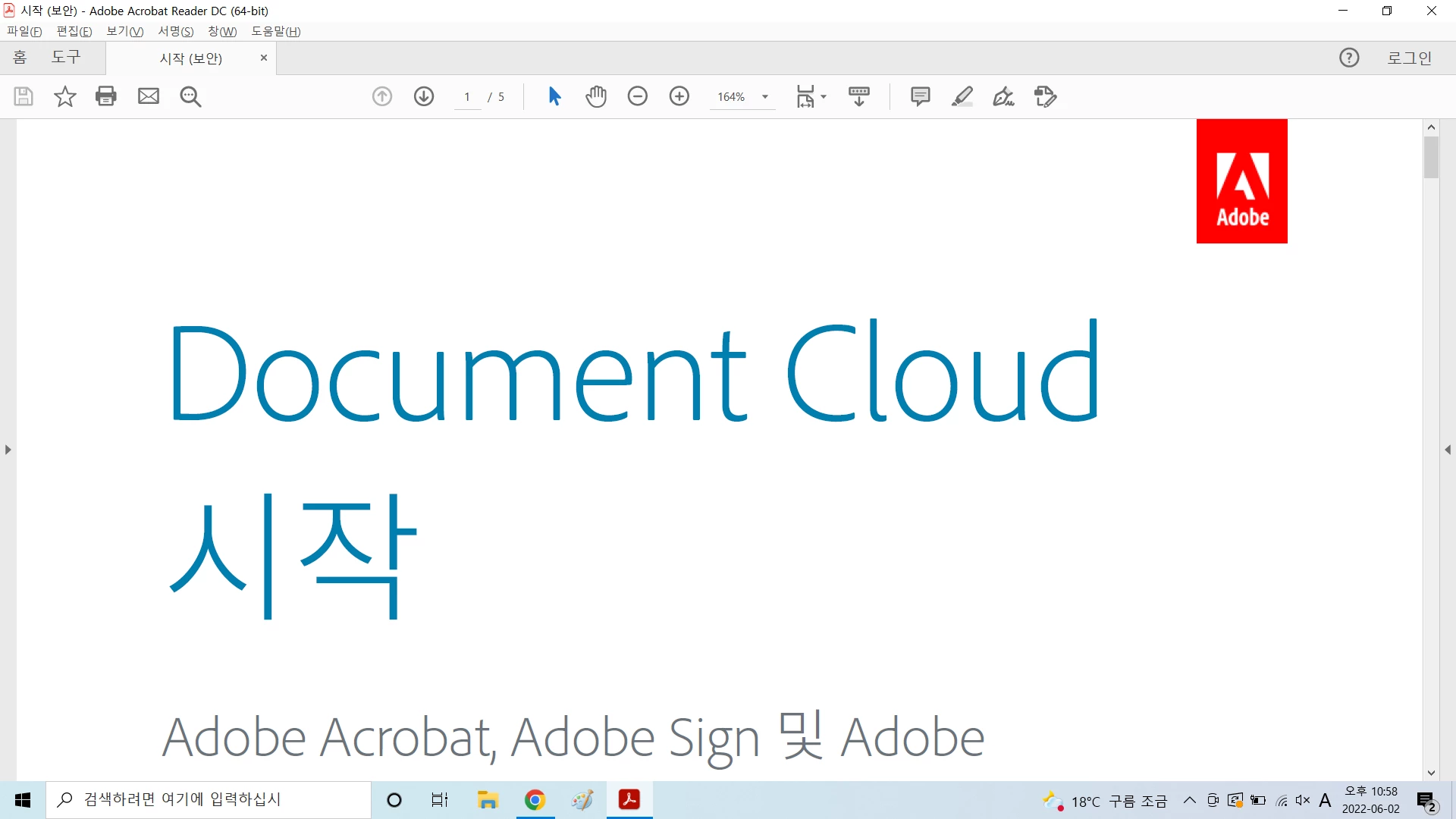The image size is (1456, 819).
Task: Open the Fill & Sign tool
Action: pos(1003,96)
